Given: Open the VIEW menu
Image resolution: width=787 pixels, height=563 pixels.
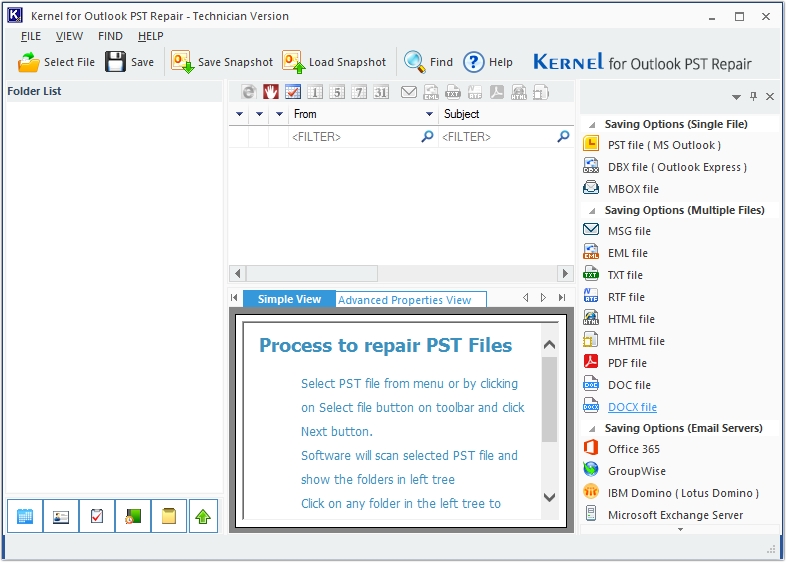Looking at the screenshot, I should point(69,36).
